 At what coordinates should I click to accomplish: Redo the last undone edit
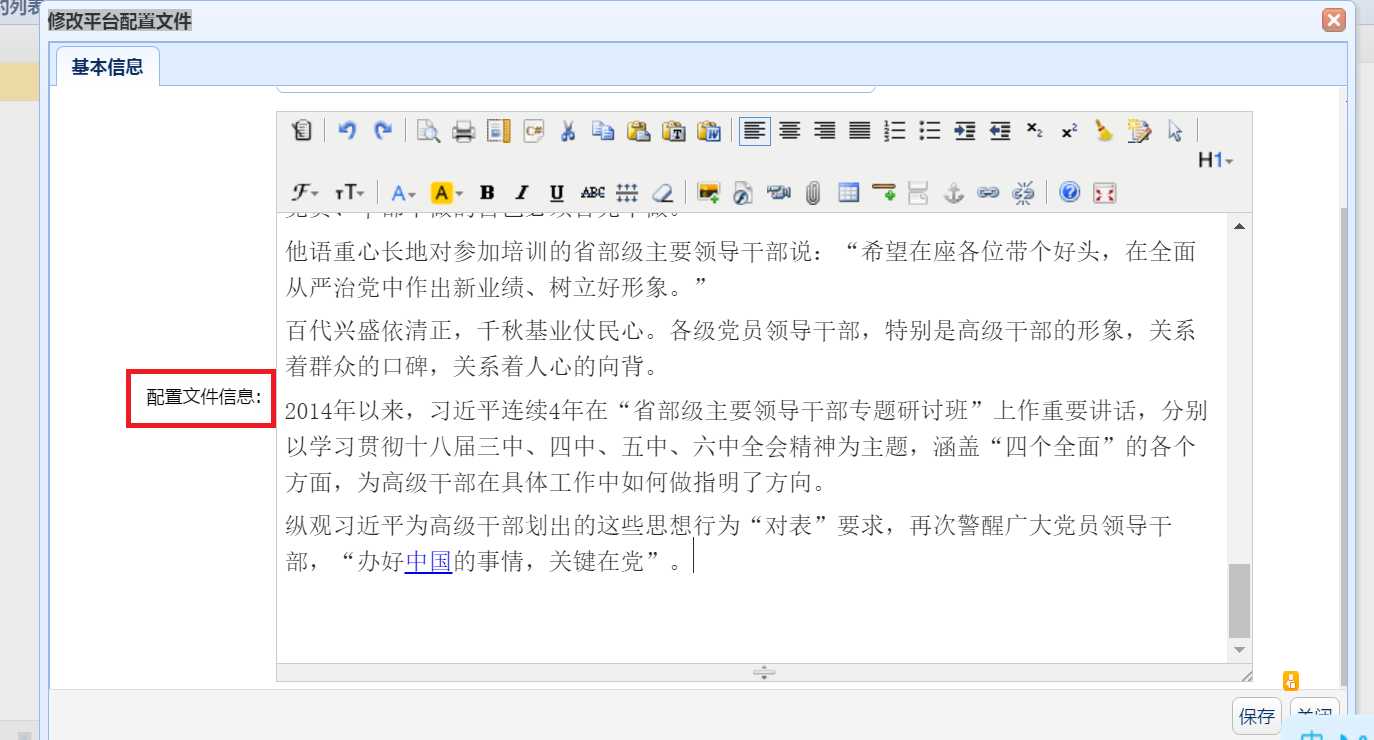(382, 131)
